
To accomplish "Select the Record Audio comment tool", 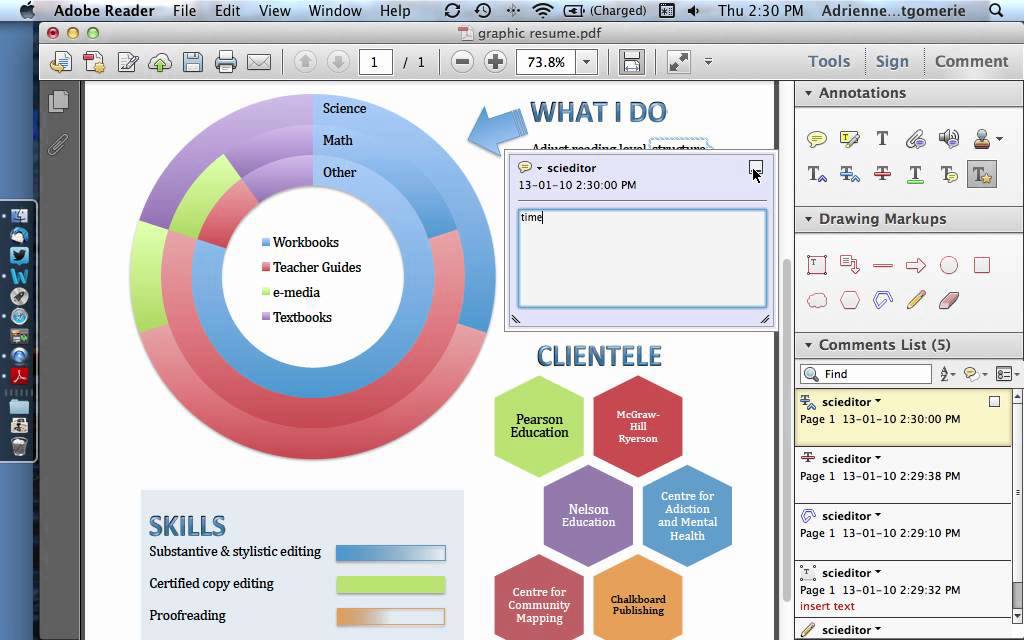I will coord(948,138).
